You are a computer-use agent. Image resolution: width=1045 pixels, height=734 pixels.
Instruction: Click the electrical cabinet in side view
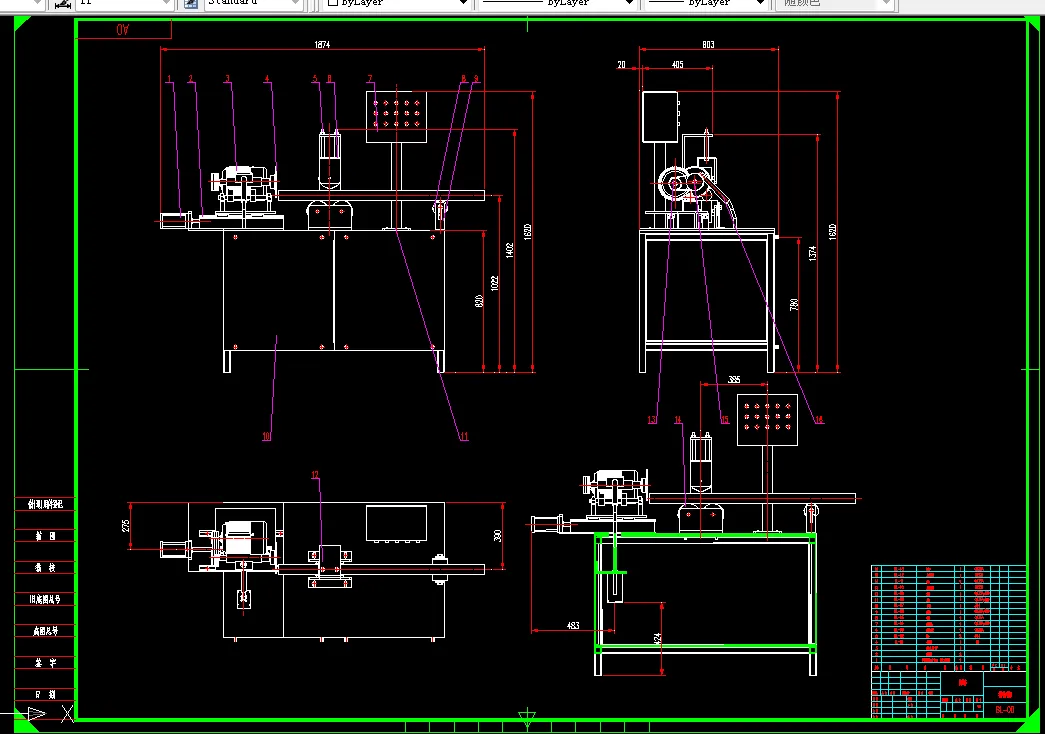click(660, 117)
